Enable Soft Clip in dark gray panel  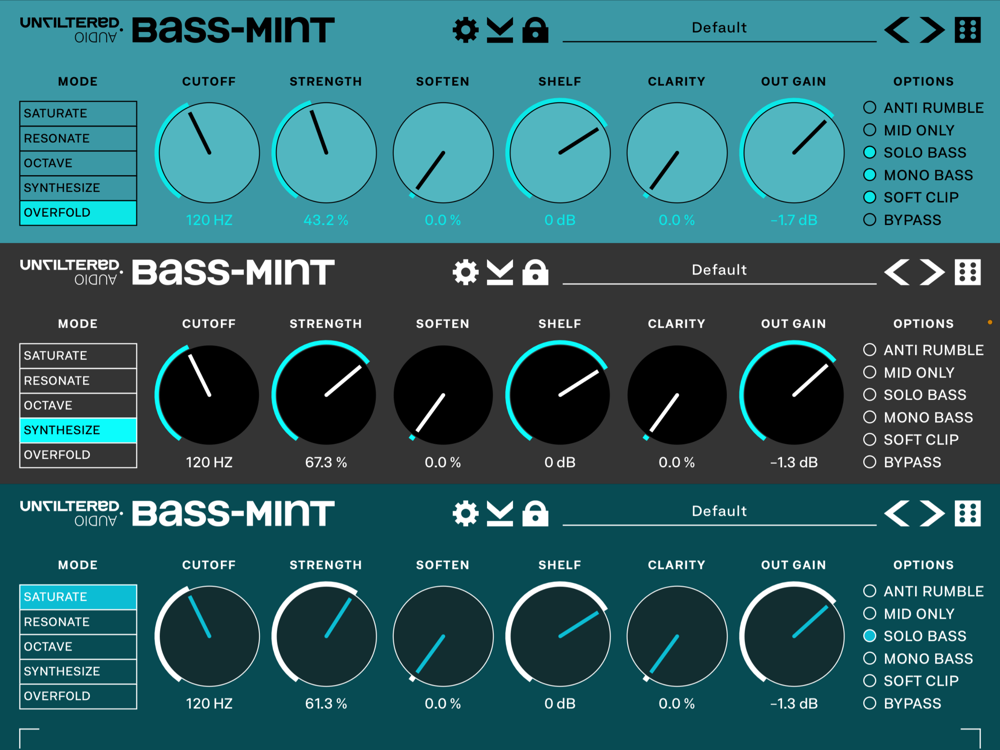869,439
